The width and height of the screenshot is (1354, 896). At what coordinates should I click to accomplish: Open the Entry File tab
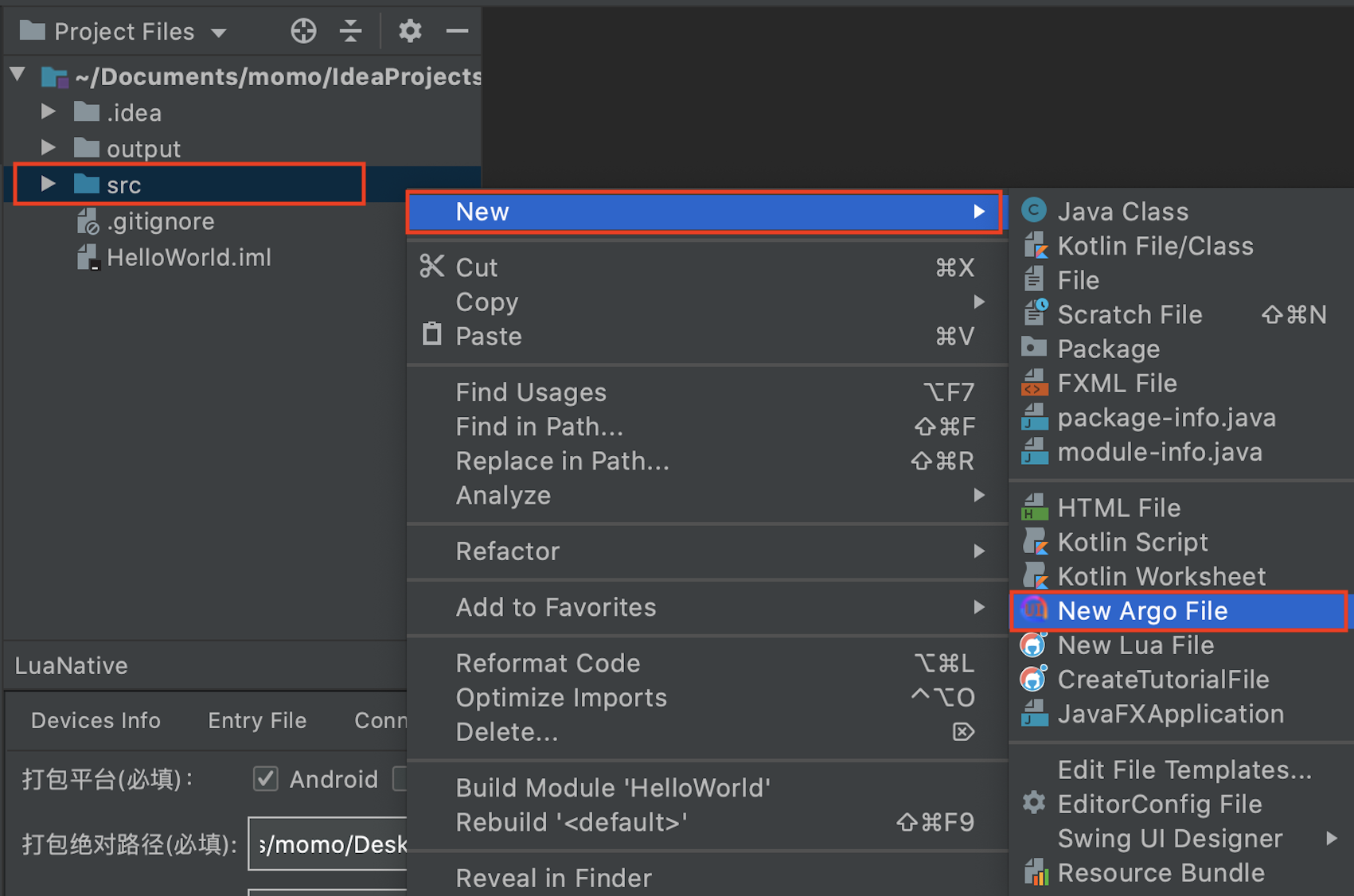[257, 720]
